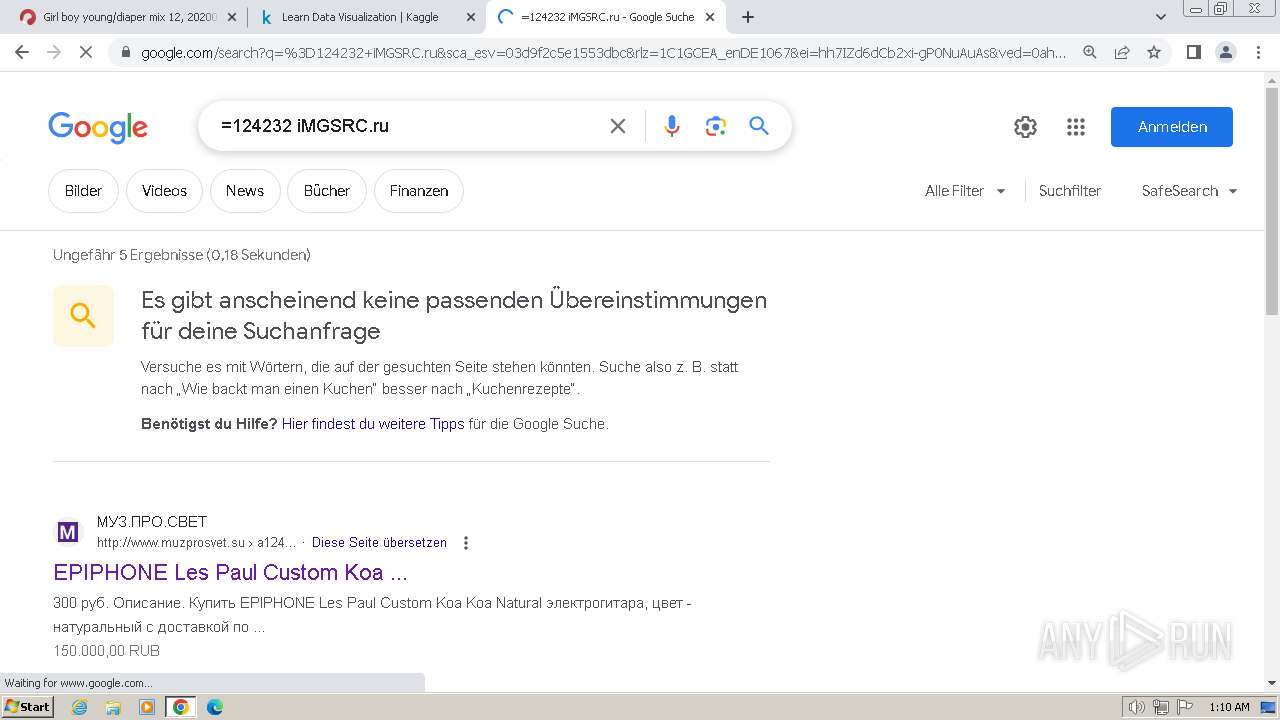1280x720 pixels.
Task: Open the Windows Start menu
Action: [27, 707]
